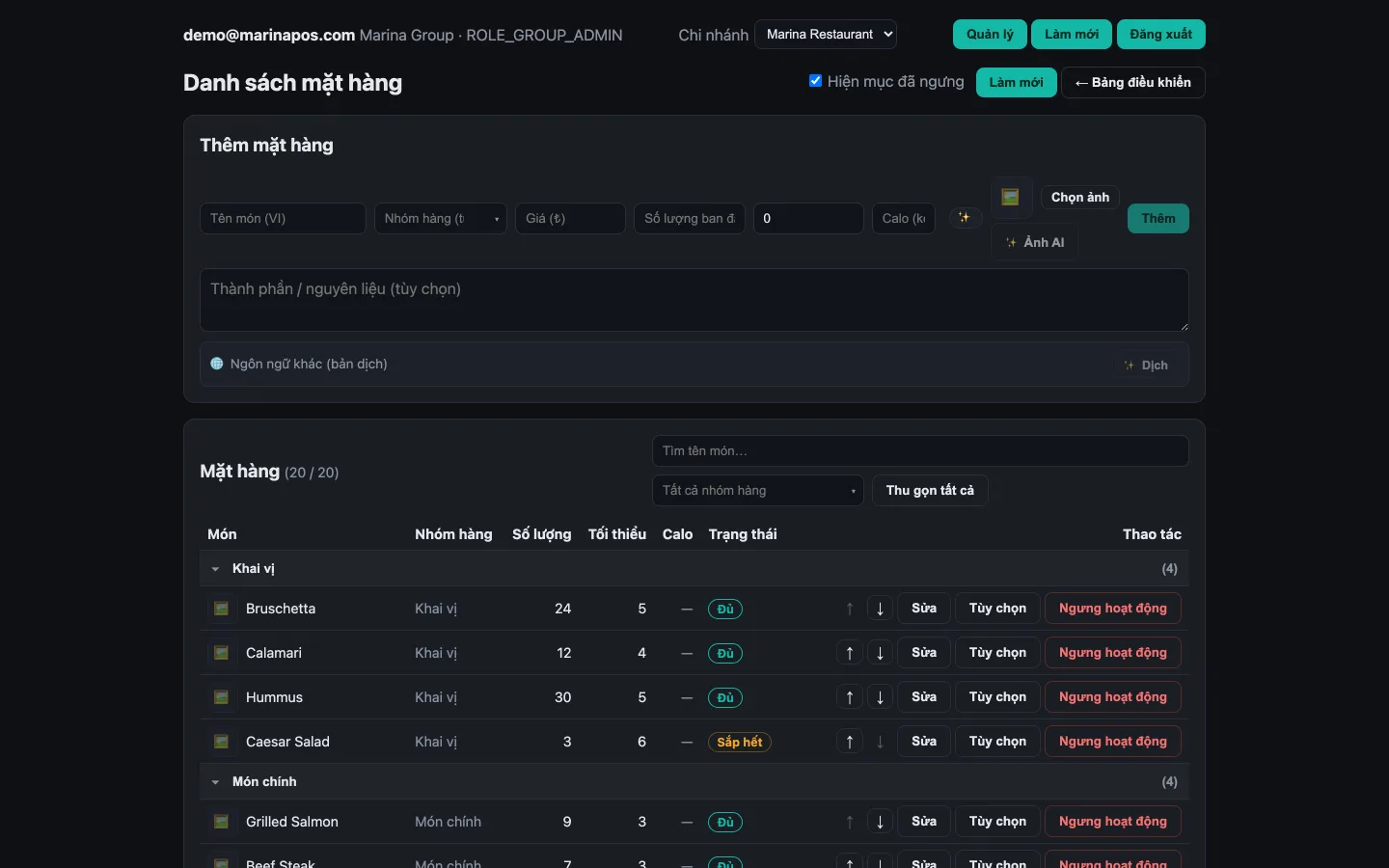Generate an AI photo with Ảnh AI button
This screenshot has height=868, width=1389.
click(x=1034, y=242)
